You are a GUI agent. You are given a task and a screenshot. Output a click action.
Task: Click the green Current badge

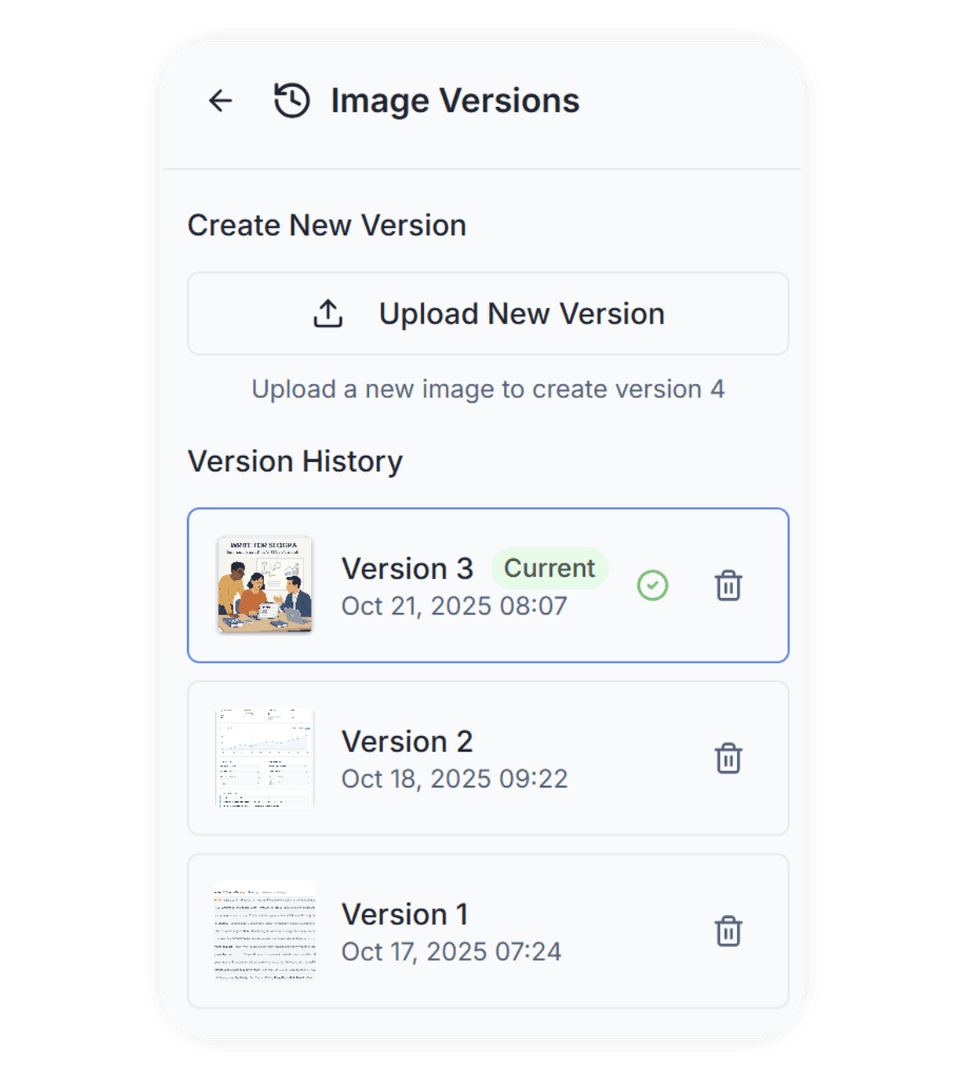tap(549, 568)
